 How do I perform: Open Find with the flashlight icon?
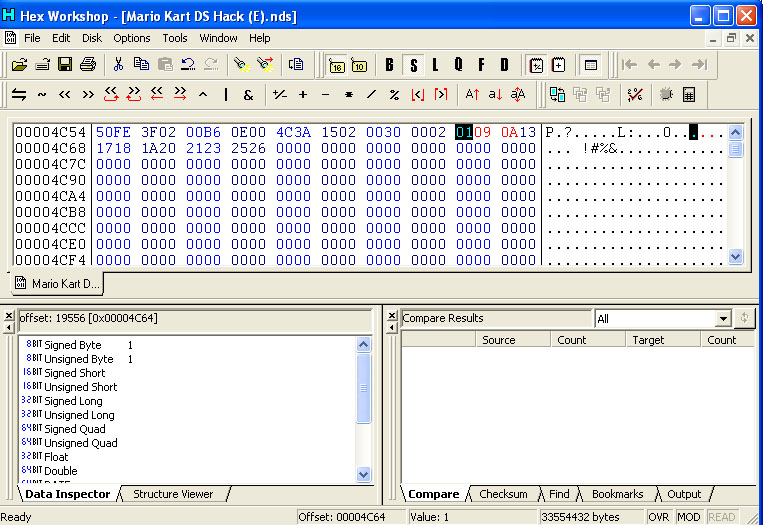pos(242,65)
